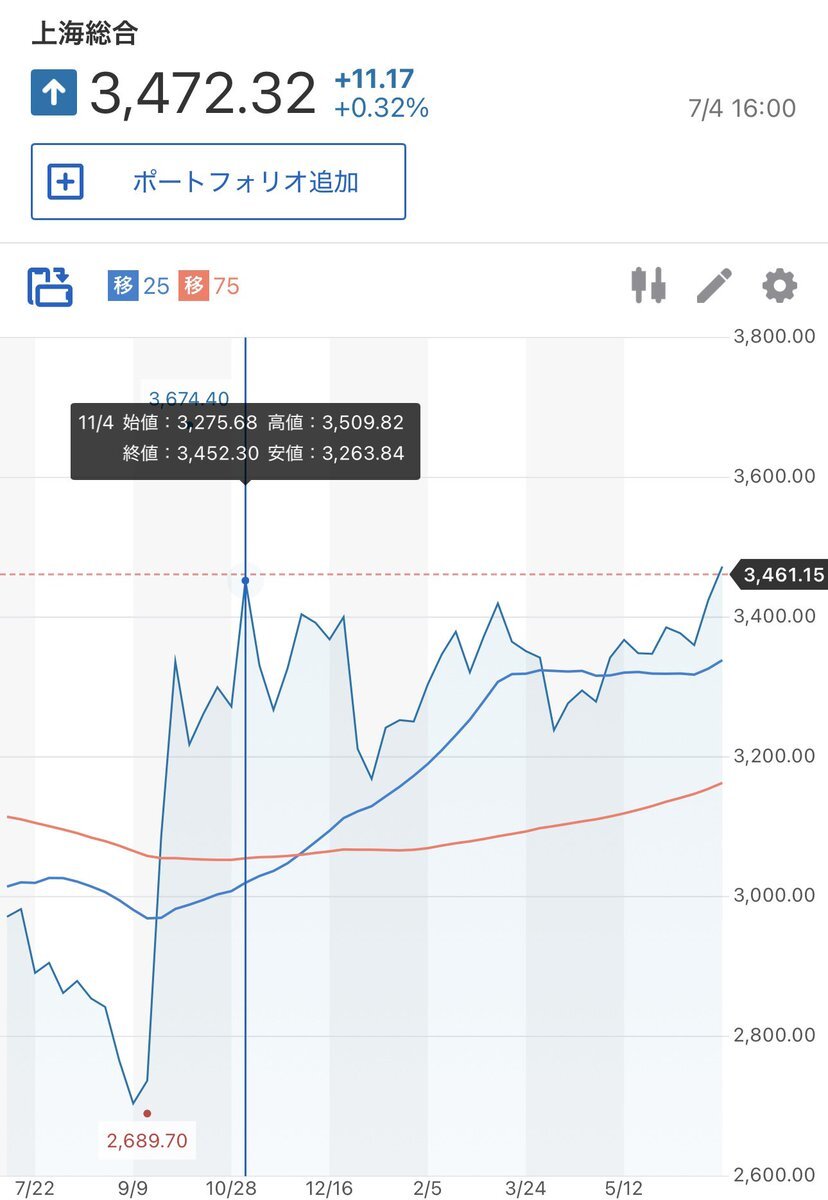Open chart settings gear icon
Image resolution: width=828 pixels, height=1200 pixels.
780,286
